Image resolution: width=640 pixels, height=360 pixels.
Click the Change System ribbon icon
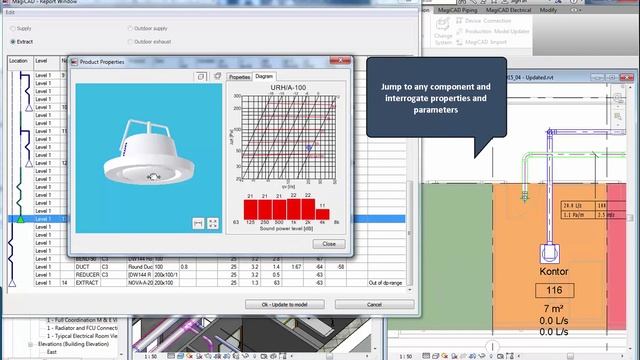[442, 31]
